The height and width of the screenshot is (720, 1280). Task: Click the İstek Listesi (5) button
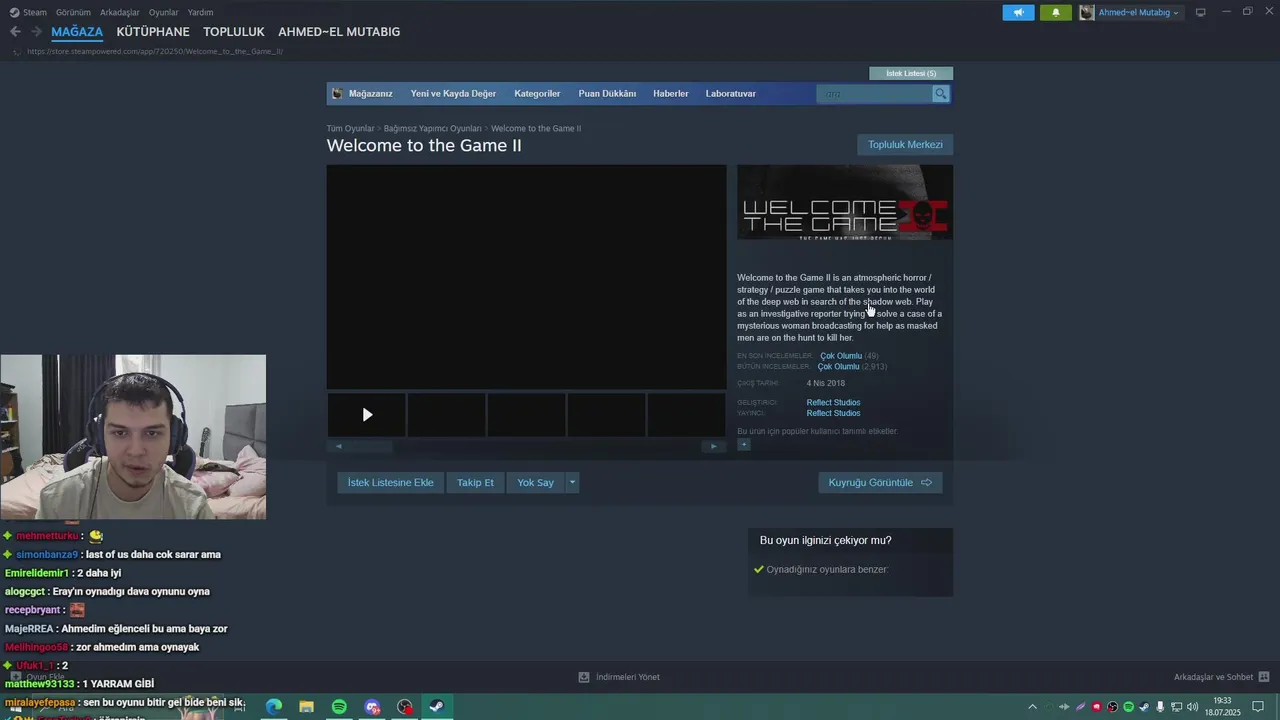coord(911,73)
